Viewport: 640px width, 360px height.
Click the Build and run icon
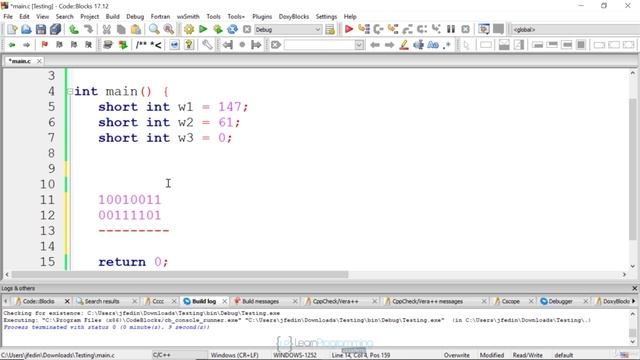218,29
